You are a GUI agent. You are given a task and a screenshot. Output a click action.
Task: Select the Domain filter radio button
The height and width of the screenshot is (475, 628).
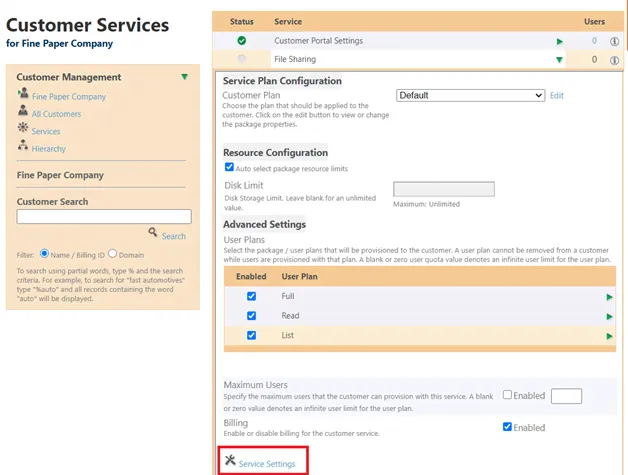(x=112, y=254)
